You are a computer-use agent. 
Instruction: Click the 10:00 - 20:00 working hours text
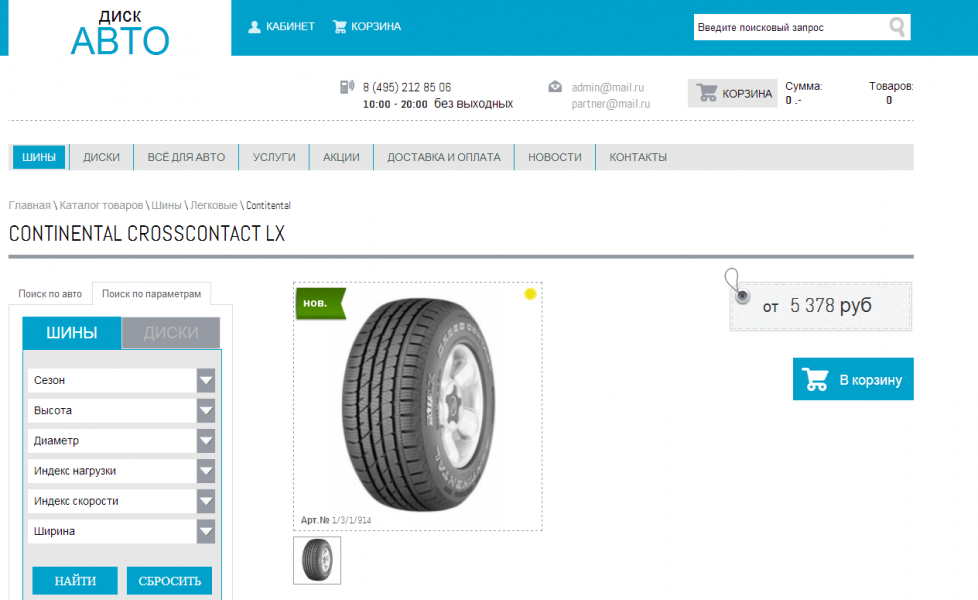tap(395, 104)
